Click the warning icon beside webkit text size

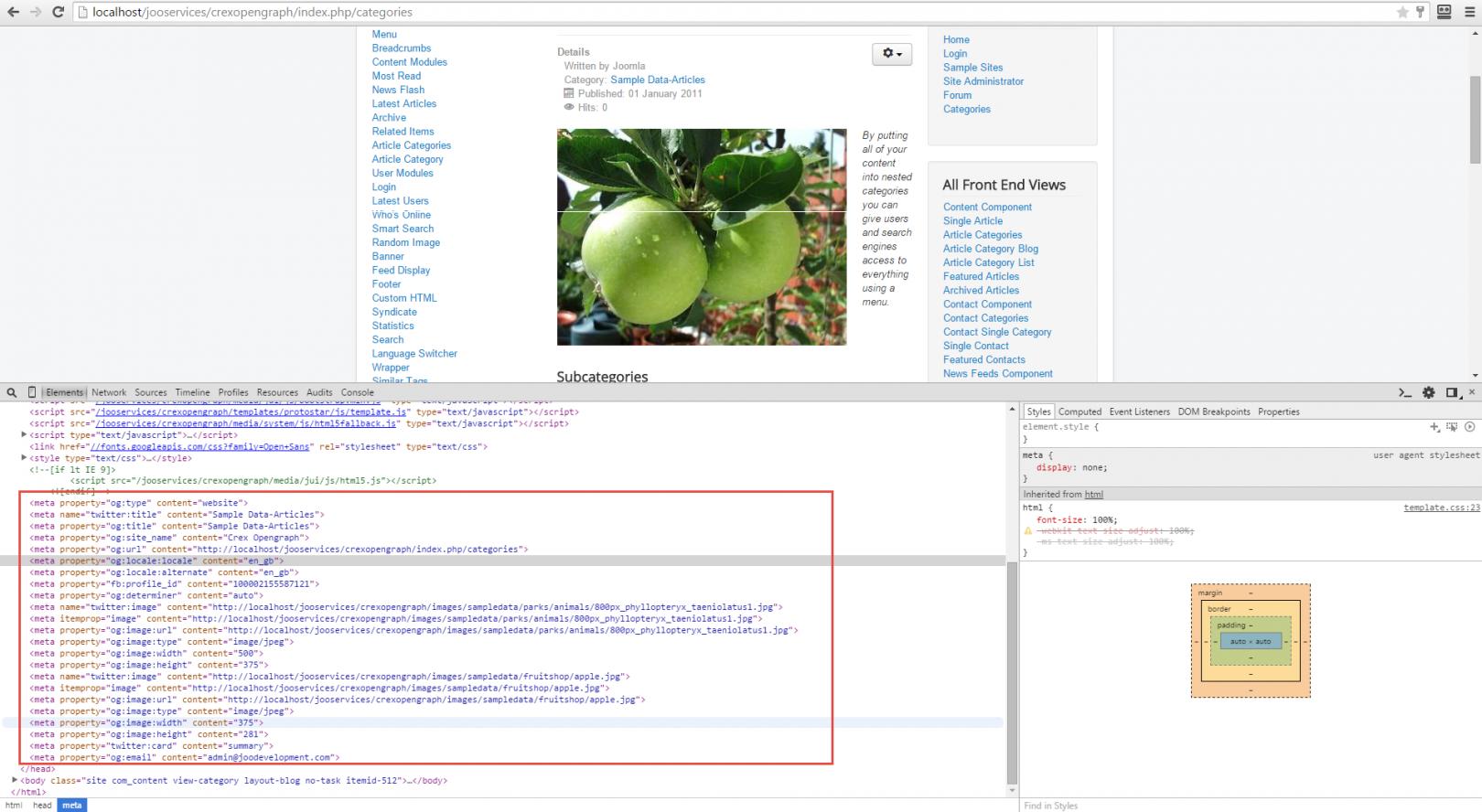click(1028, 530)
